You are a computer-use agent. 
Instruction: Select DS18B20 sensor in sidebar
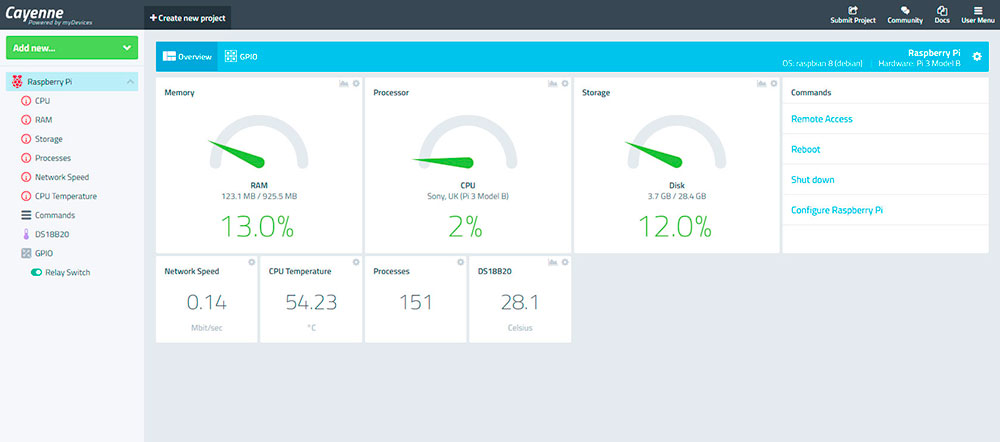[52, 234]
